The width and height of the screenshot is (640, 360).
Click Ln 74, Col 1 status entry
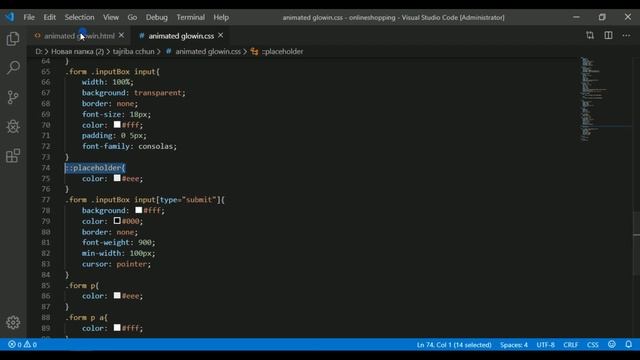click(x=454, y=345)
